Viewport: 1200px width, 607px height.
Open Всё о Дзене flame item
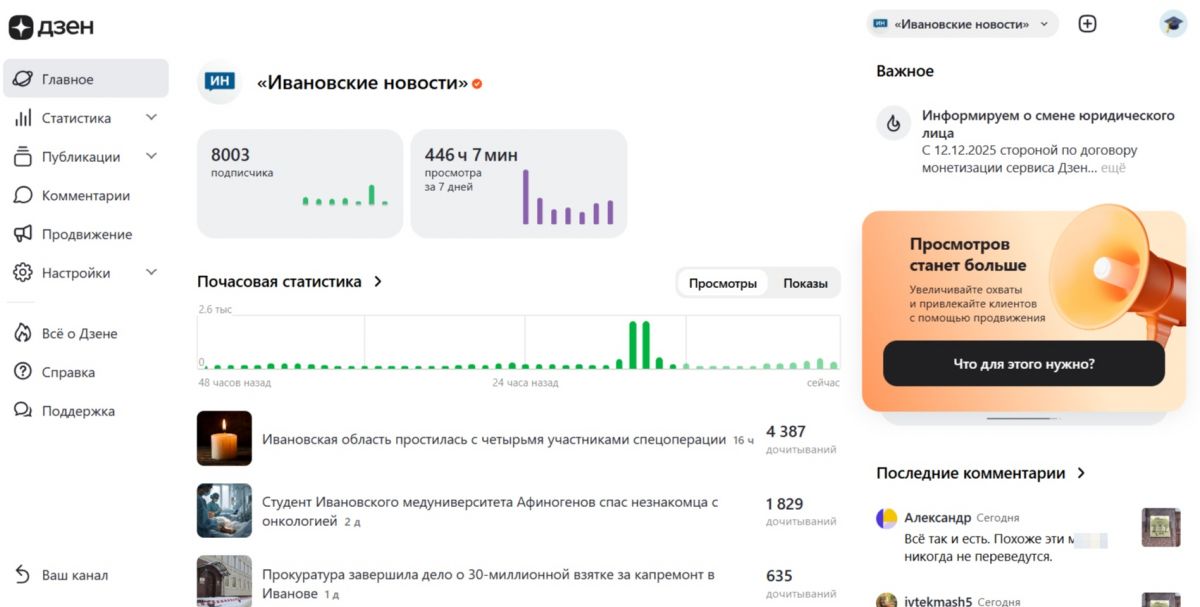[x=79, y=334]
